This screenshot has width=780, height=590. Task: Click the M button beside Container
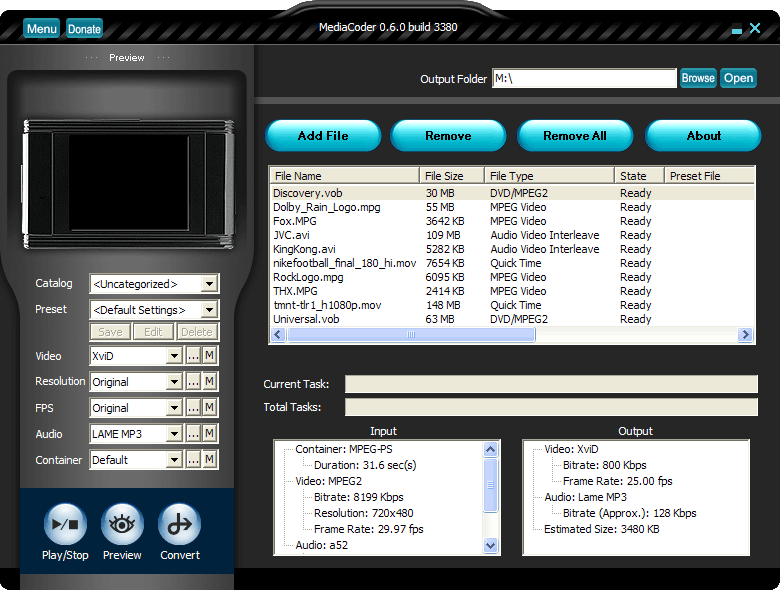[x=210, y=460]
